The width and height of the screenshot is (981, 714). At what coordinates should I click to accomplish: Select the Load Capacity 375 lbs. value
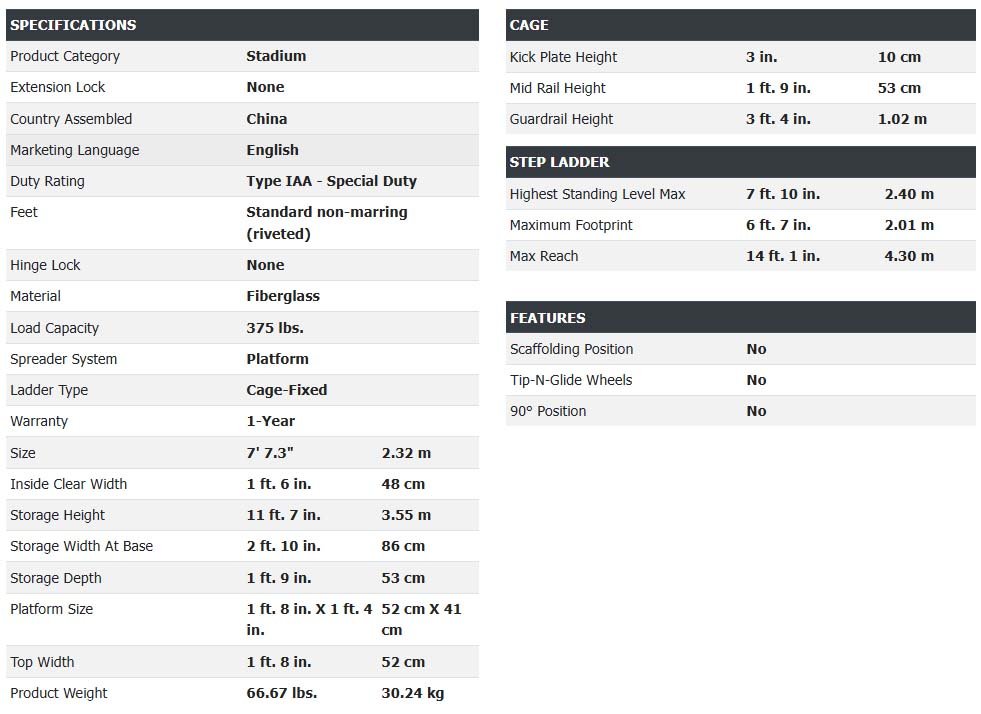(275, 328)
